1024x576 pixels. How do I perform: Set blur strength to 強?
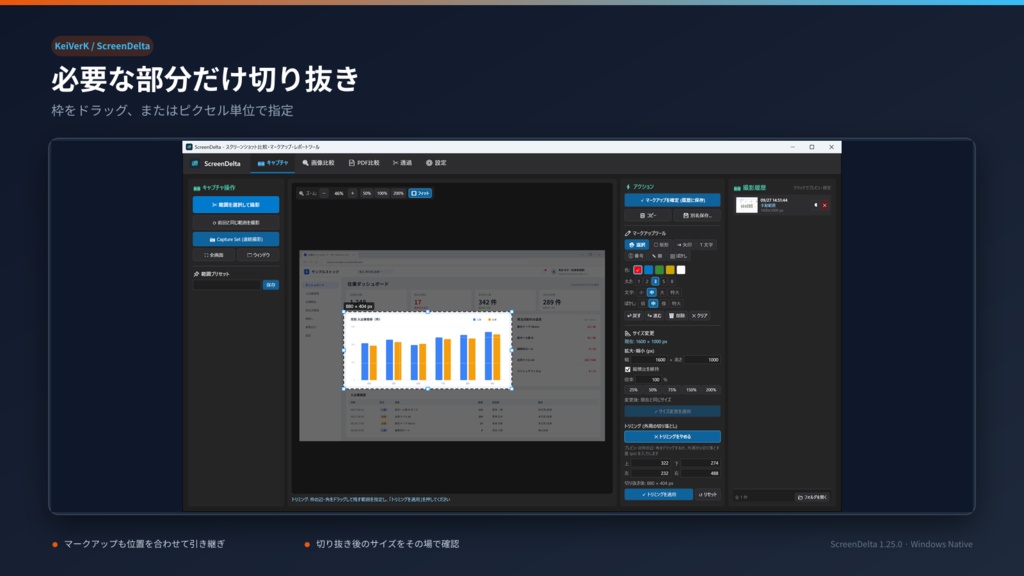click(x=664, y=304)
